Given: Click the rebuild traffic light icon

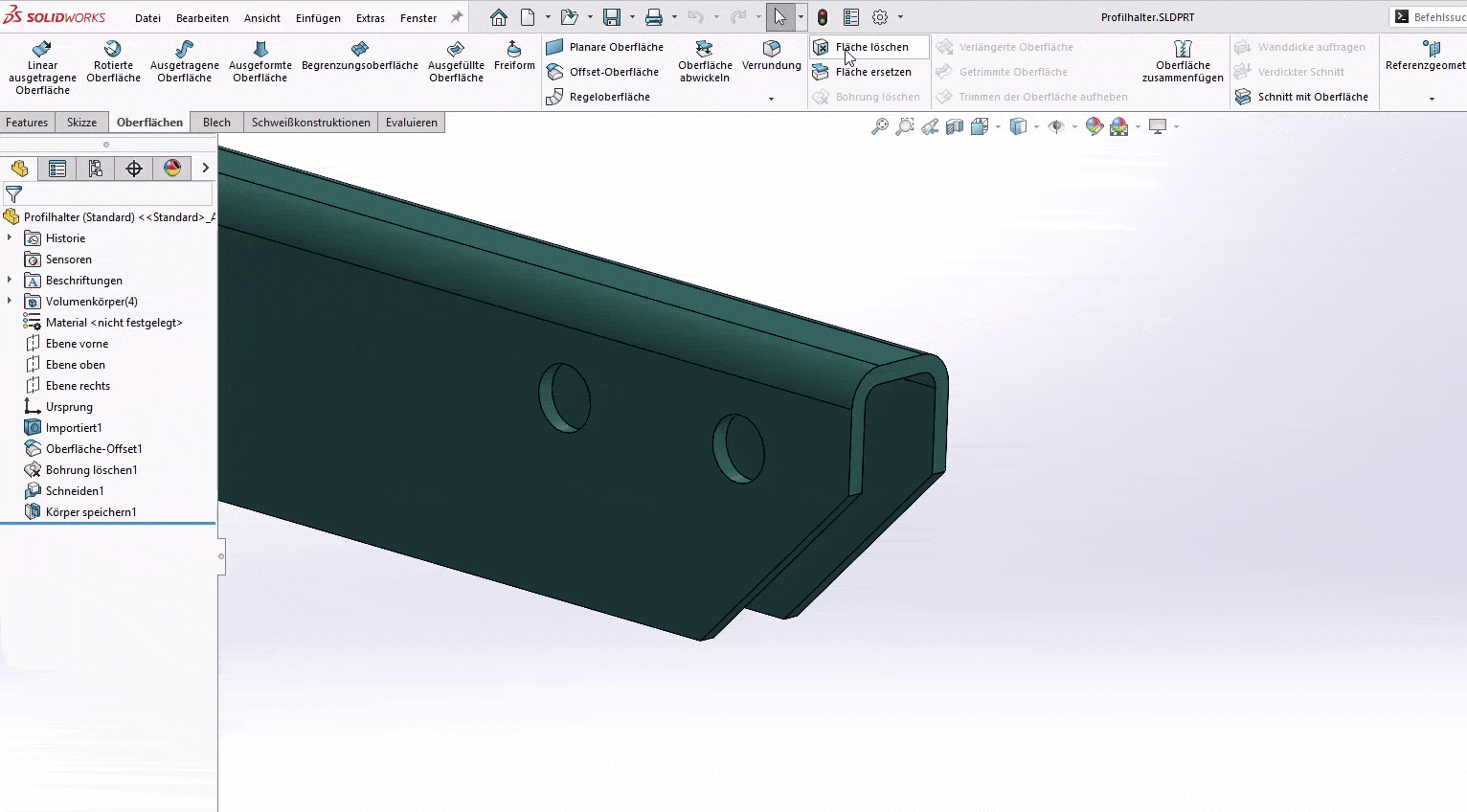Looking at the screenshot, I should click(823, 17).
